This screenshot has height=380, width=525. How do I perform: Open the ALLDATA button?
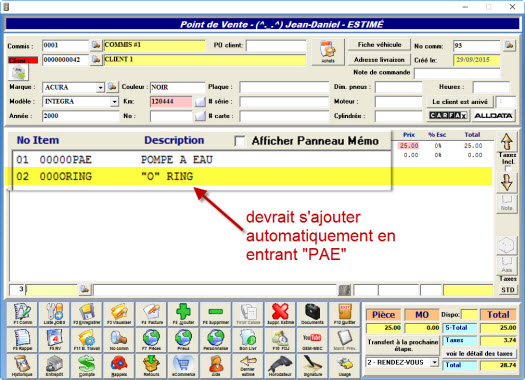point(493,116)
